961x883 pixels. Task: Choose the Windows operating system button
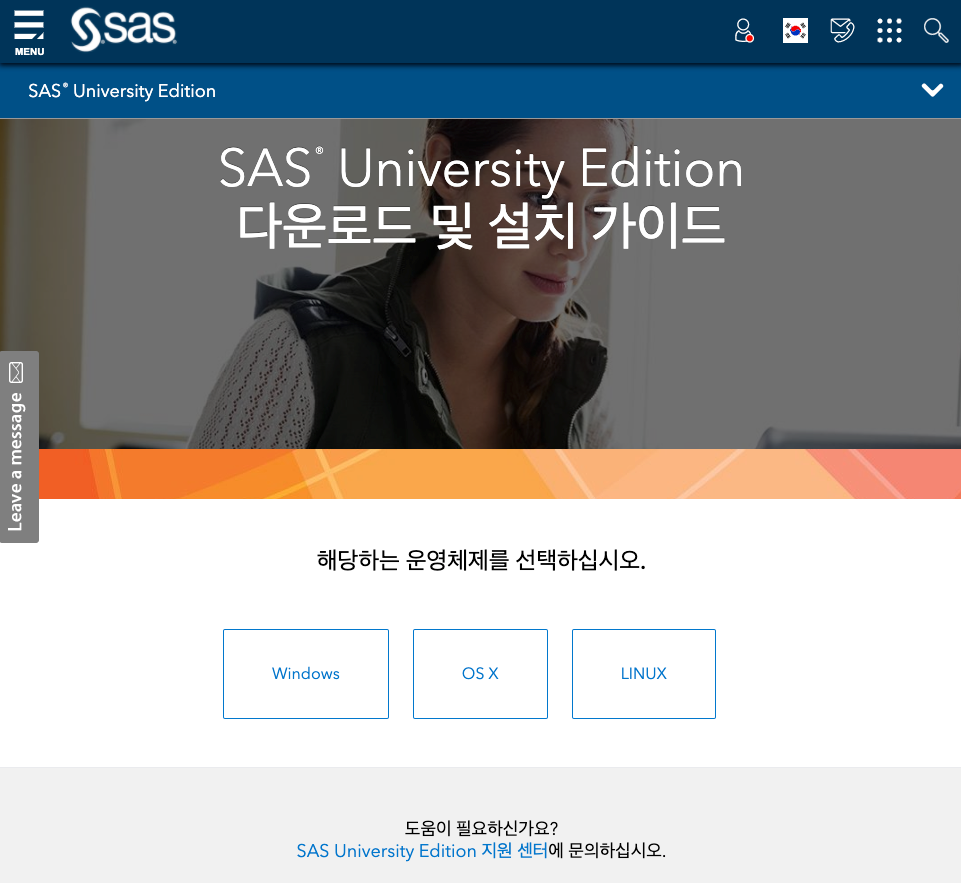coord(306,673)
